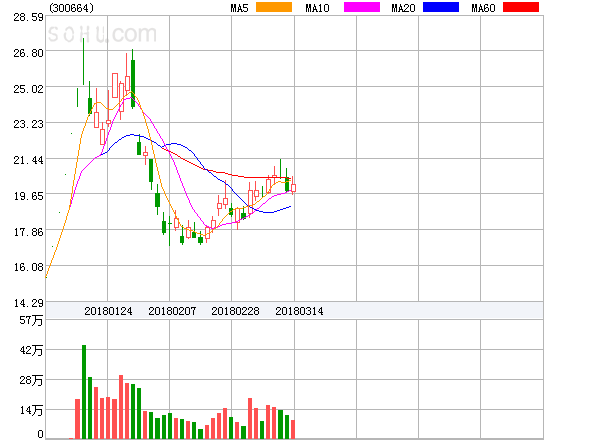Click the orange MA5 legend swatch
The image size is (600, 440).
(x=274, y=7)
